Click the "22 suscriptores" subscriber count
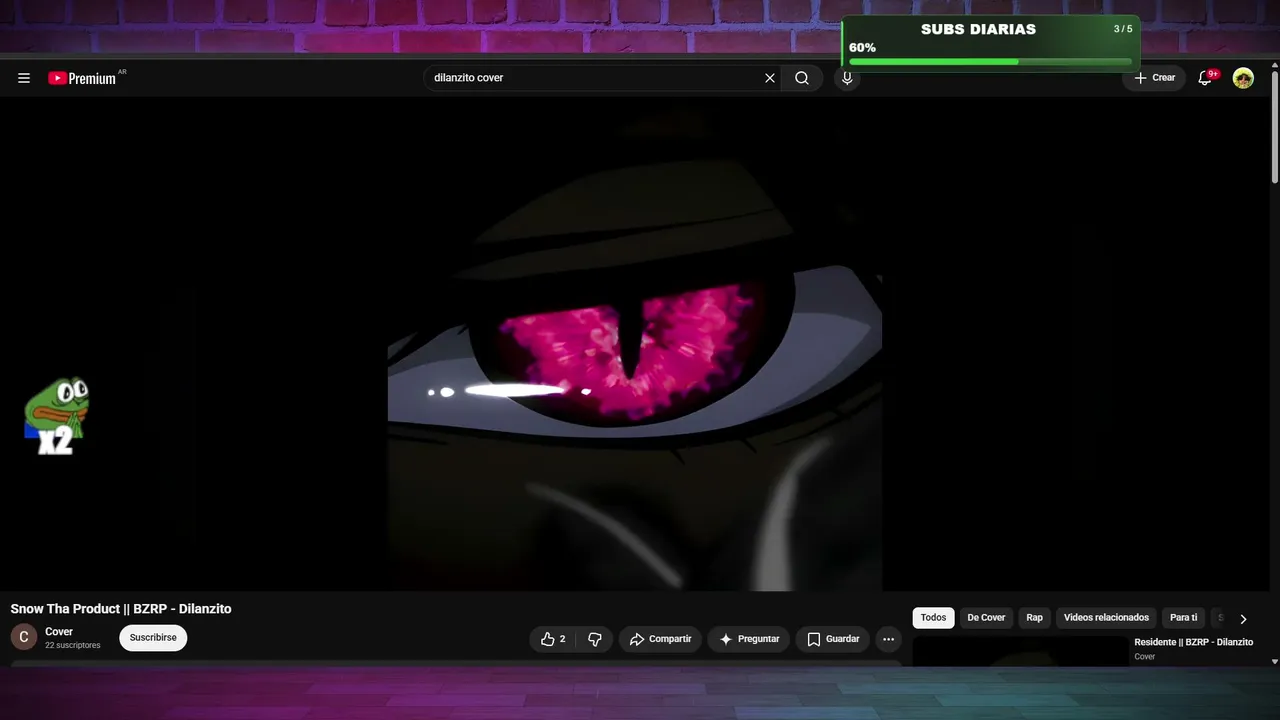1280x720 pixels. coord(73,646)
